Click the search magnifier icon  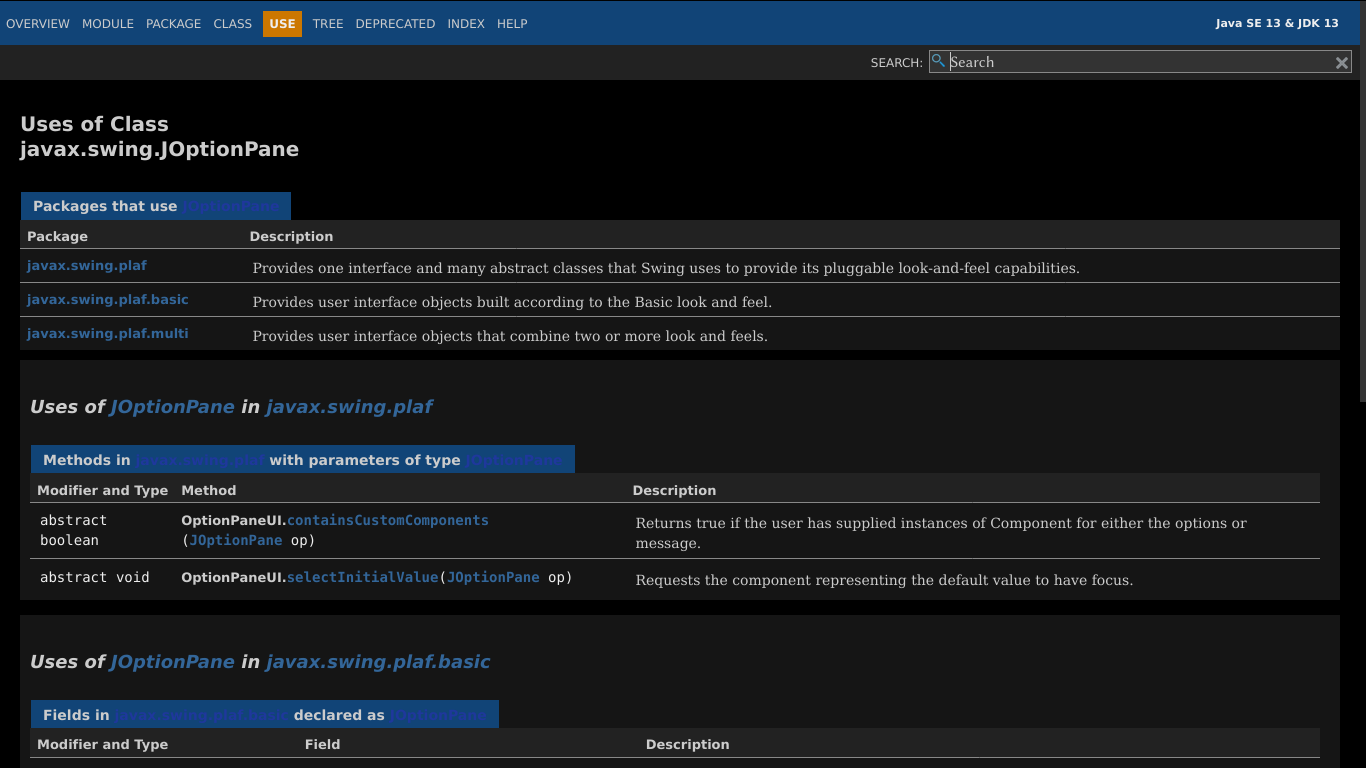pos(938,61)
